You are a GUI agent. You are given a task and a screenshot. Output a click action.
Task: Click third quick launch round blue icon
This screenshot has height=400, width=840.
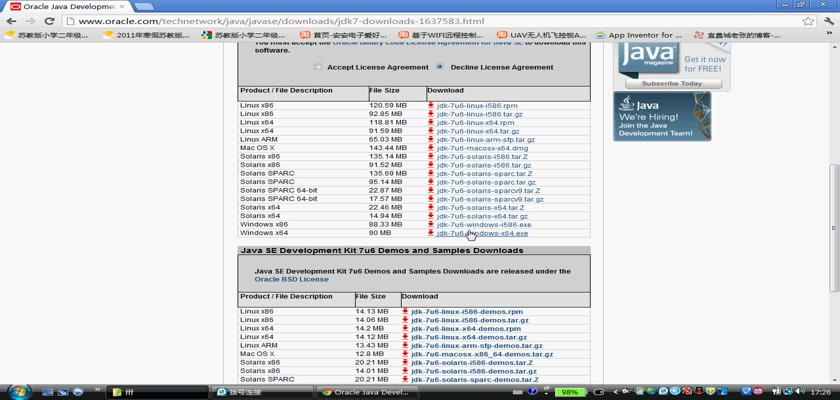(78, 392)
